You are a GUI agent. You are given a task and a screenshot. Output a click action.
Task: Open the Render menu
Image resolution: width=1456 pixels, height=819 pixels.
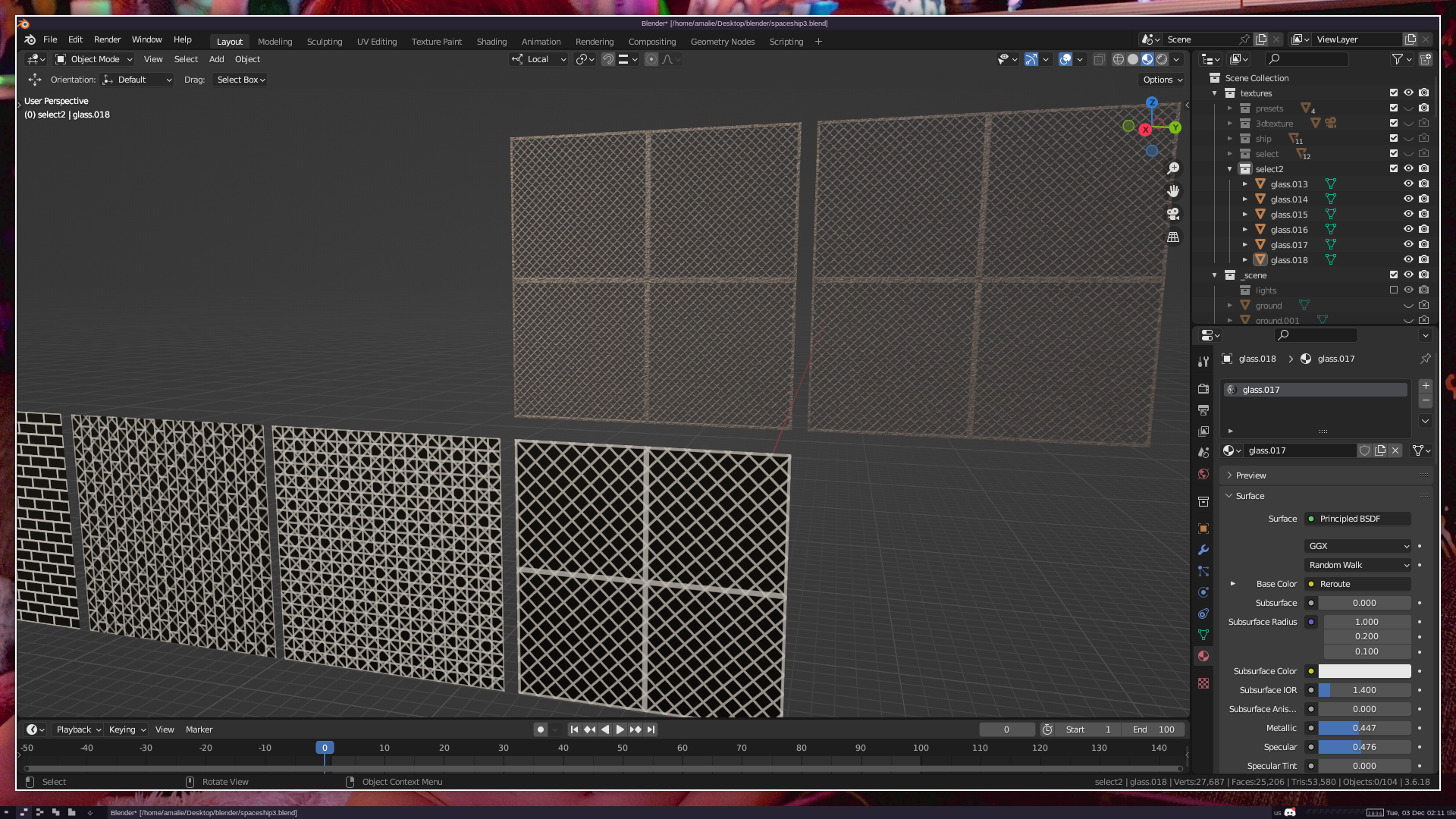click(107, 39)
